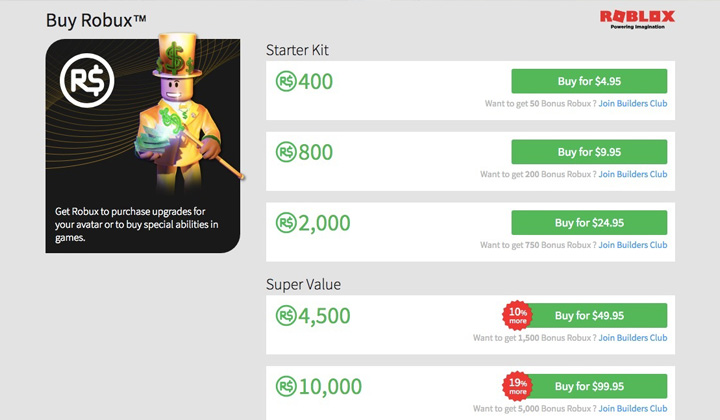Follow Join Builders Club link for 200 Bonus Robux
This screenshot has height=420, width=720.
click(x=633, y=174)
